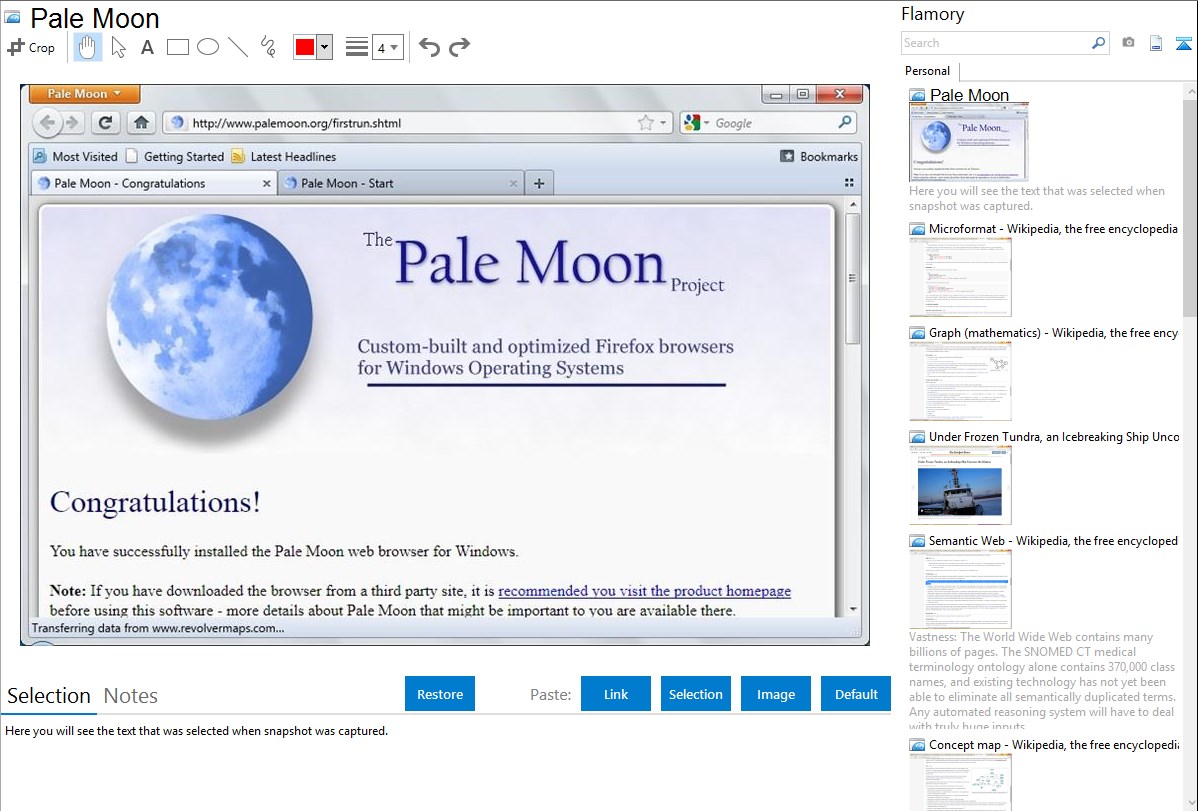Open the line width dropdown showing 4

pos(387,48)
